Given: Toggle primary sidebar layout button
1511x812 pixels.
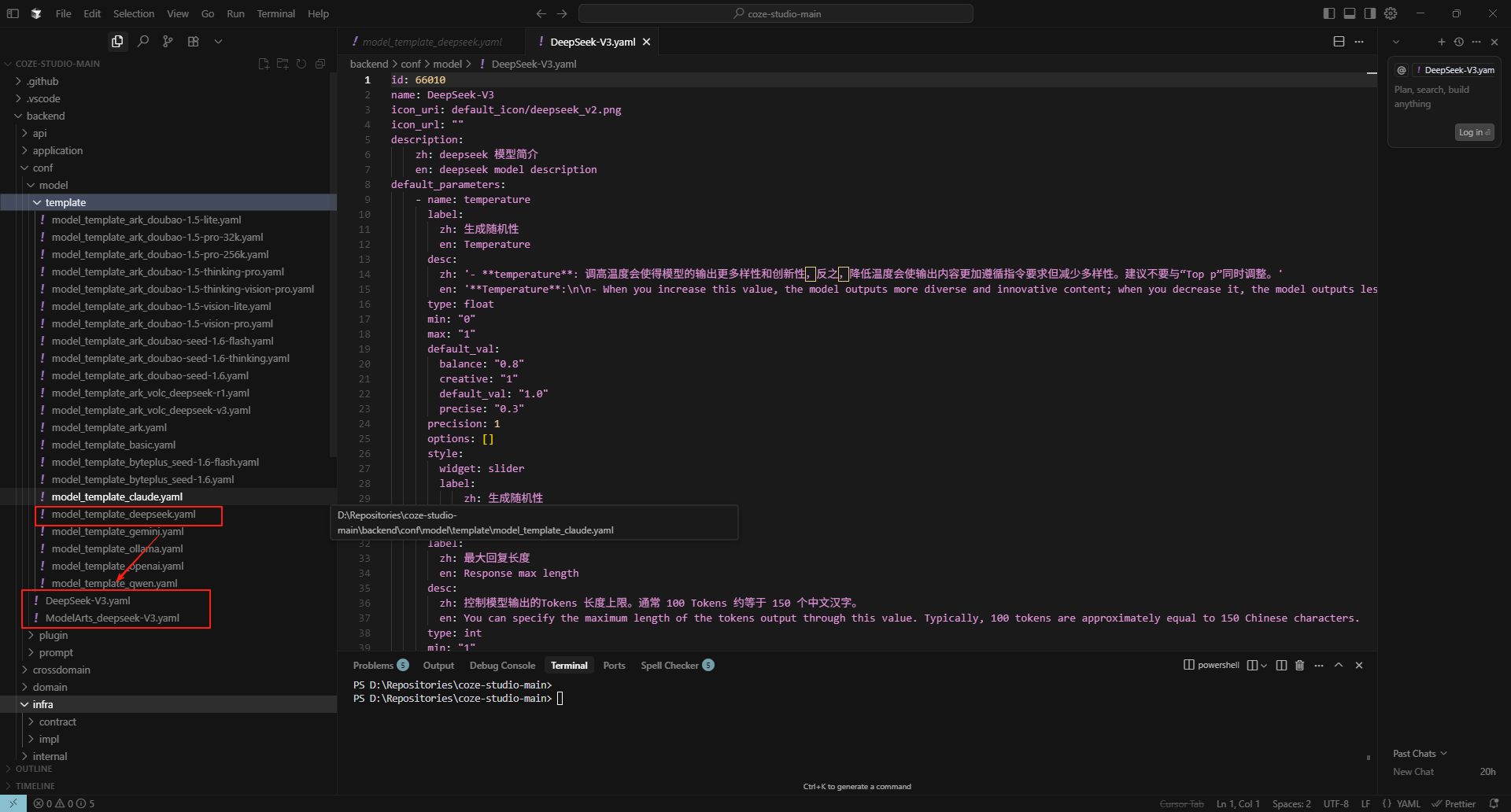Looking at the screenshot, I should 1329,13.
